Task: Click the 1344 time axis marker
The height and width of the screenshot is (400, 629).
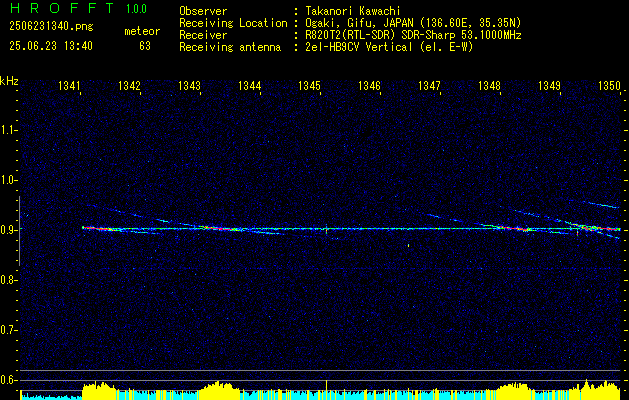Action: 250,85
